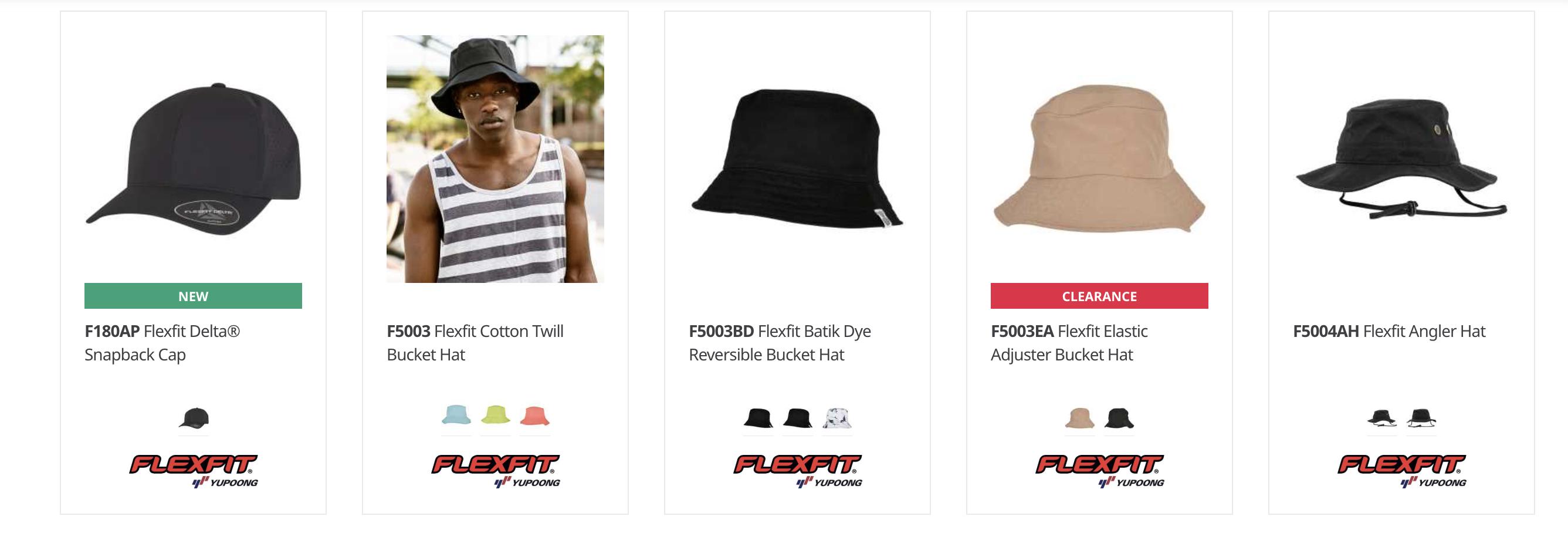Select the black elastic adjuster hat swatch
1568x533 pixels.
click(1119, 418)
